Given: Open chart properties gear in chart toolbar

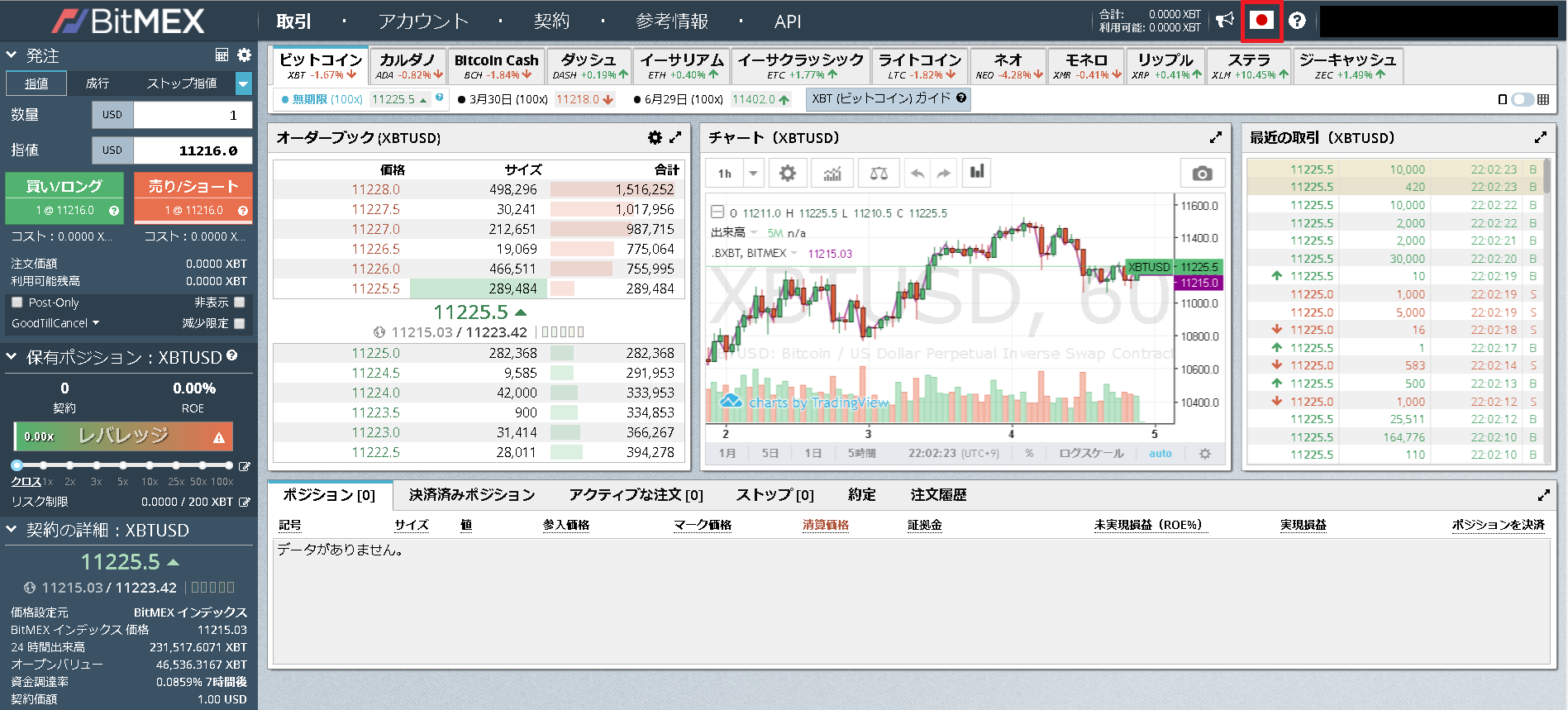Looking at the screenshot, I should pyautogui.click(x=788, y=173).
